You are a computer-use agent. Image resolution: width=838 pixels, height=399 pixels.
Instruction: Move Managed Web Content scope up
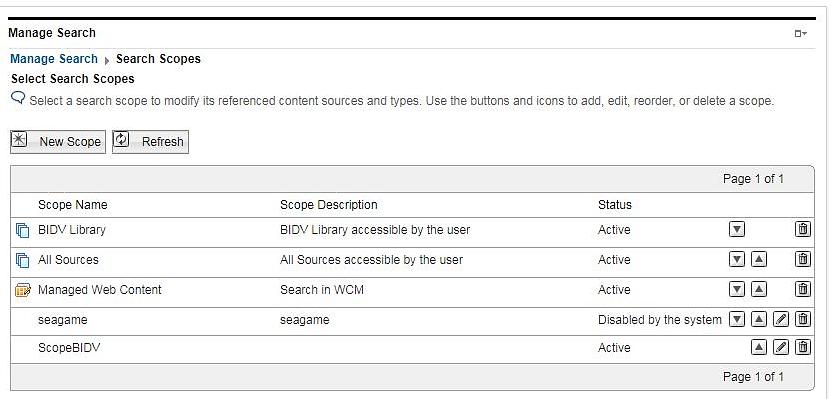click(759, 290)
